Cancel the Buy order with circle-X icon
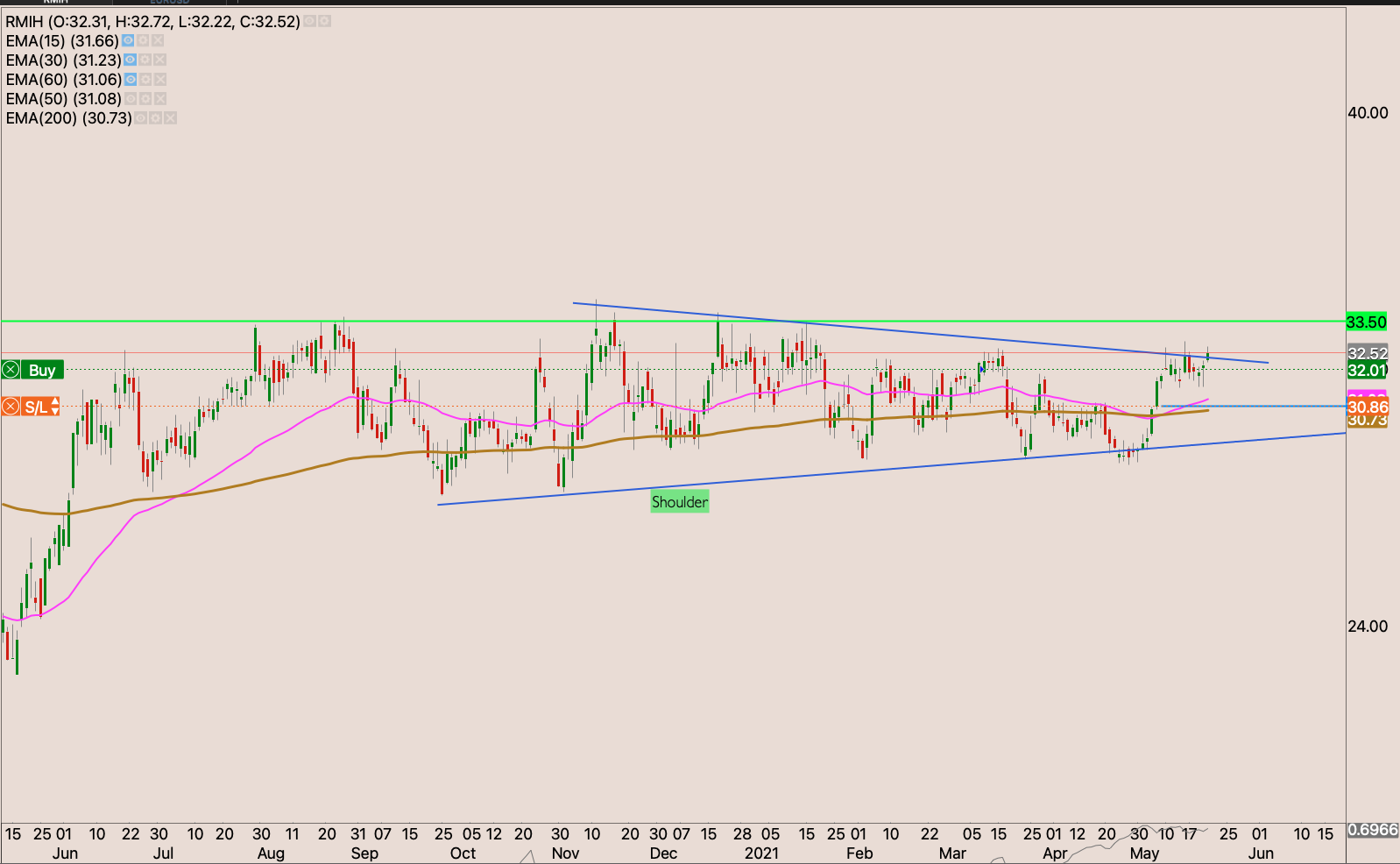The image size is (1400, 864). [11, 370]
